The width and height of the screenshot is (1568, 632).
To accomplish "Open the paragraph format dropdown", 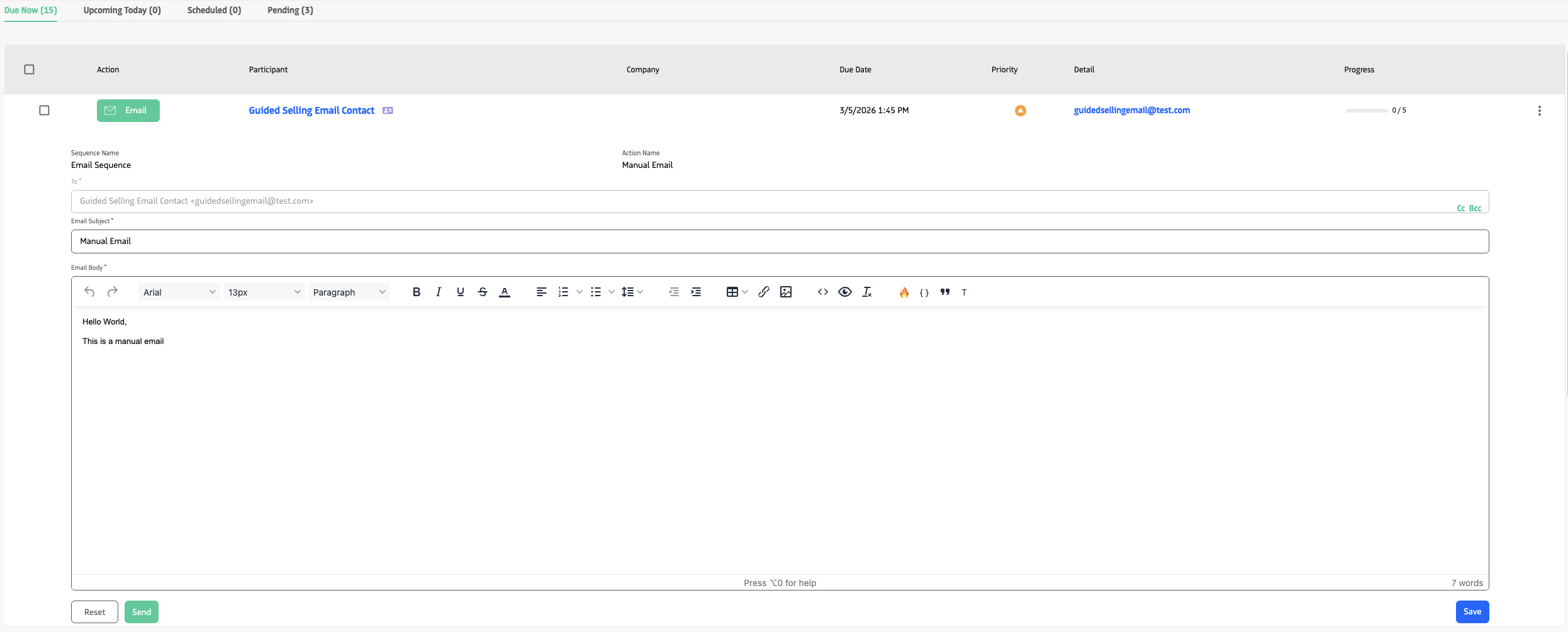I will pos(349,292).
